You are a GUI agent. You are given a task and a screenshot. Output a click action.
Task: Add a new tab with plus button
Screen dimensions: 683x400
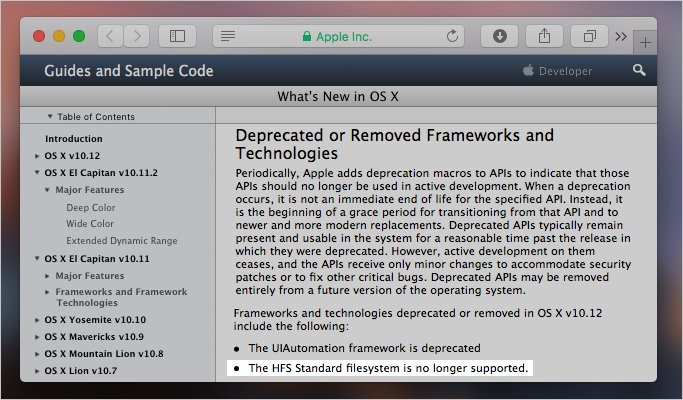tap(645, 42)
